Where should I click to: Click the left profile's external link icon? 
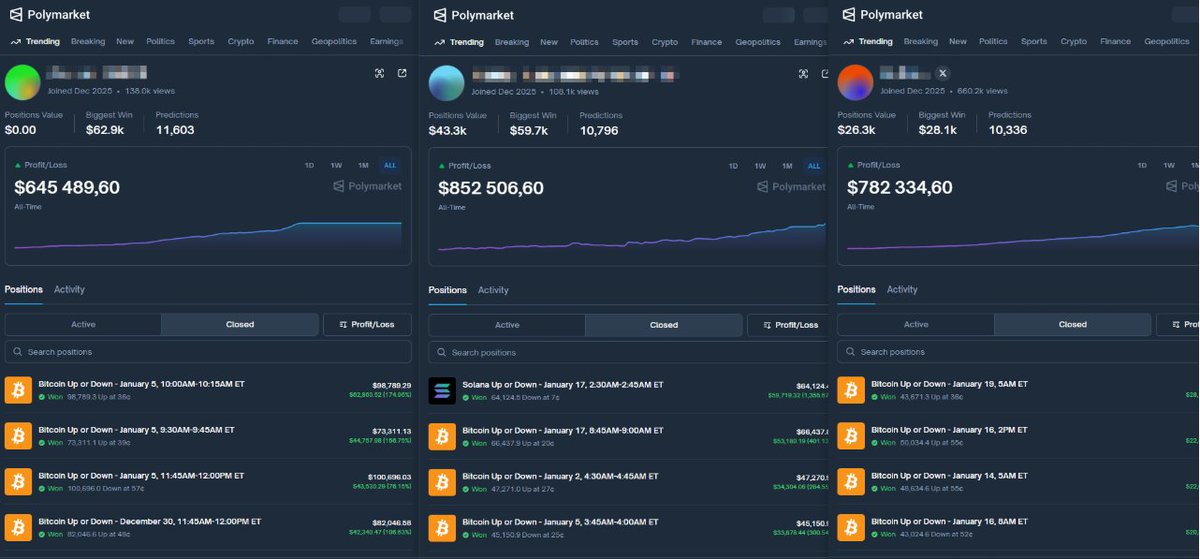tap(402, 73)
